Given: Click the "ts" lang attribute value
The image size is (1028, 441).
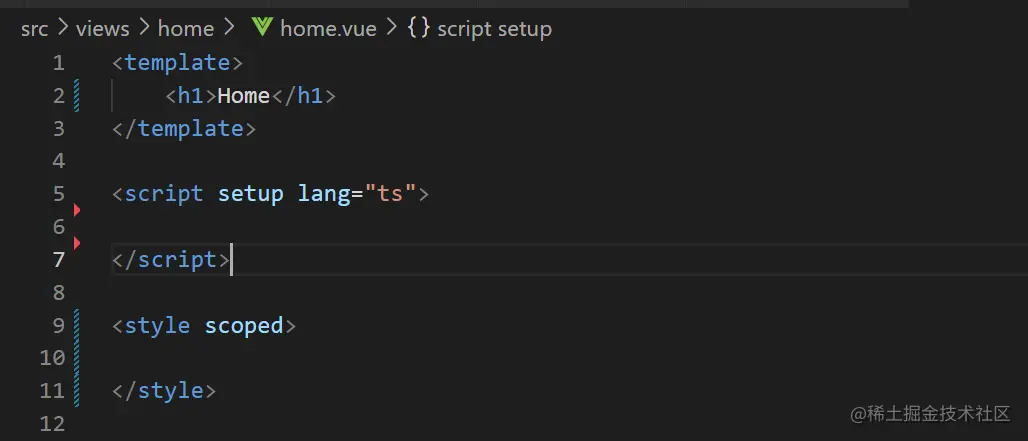Looking at the screenshot, I should tap(390, 193).
